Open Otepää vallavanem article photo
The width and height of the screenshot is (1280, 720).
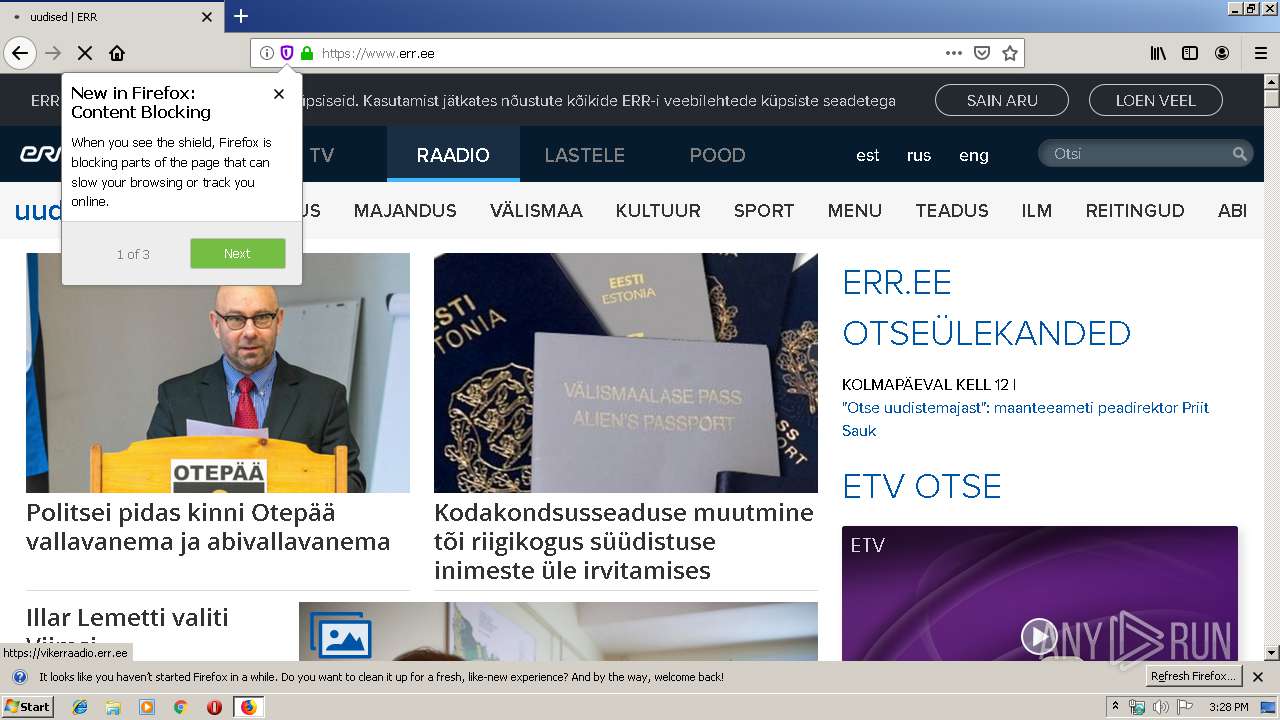click(x=218, y=372)
